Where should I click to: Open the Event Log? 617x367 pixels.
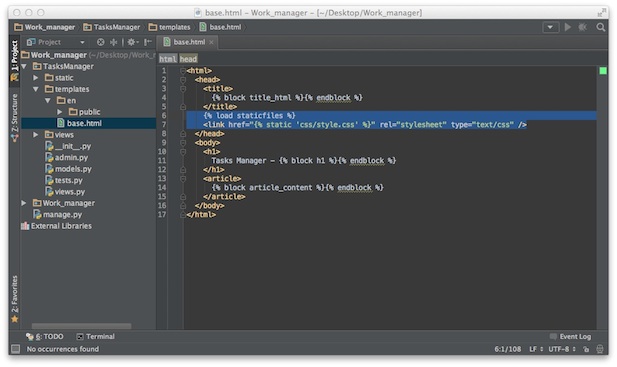[x=571, y=337]
